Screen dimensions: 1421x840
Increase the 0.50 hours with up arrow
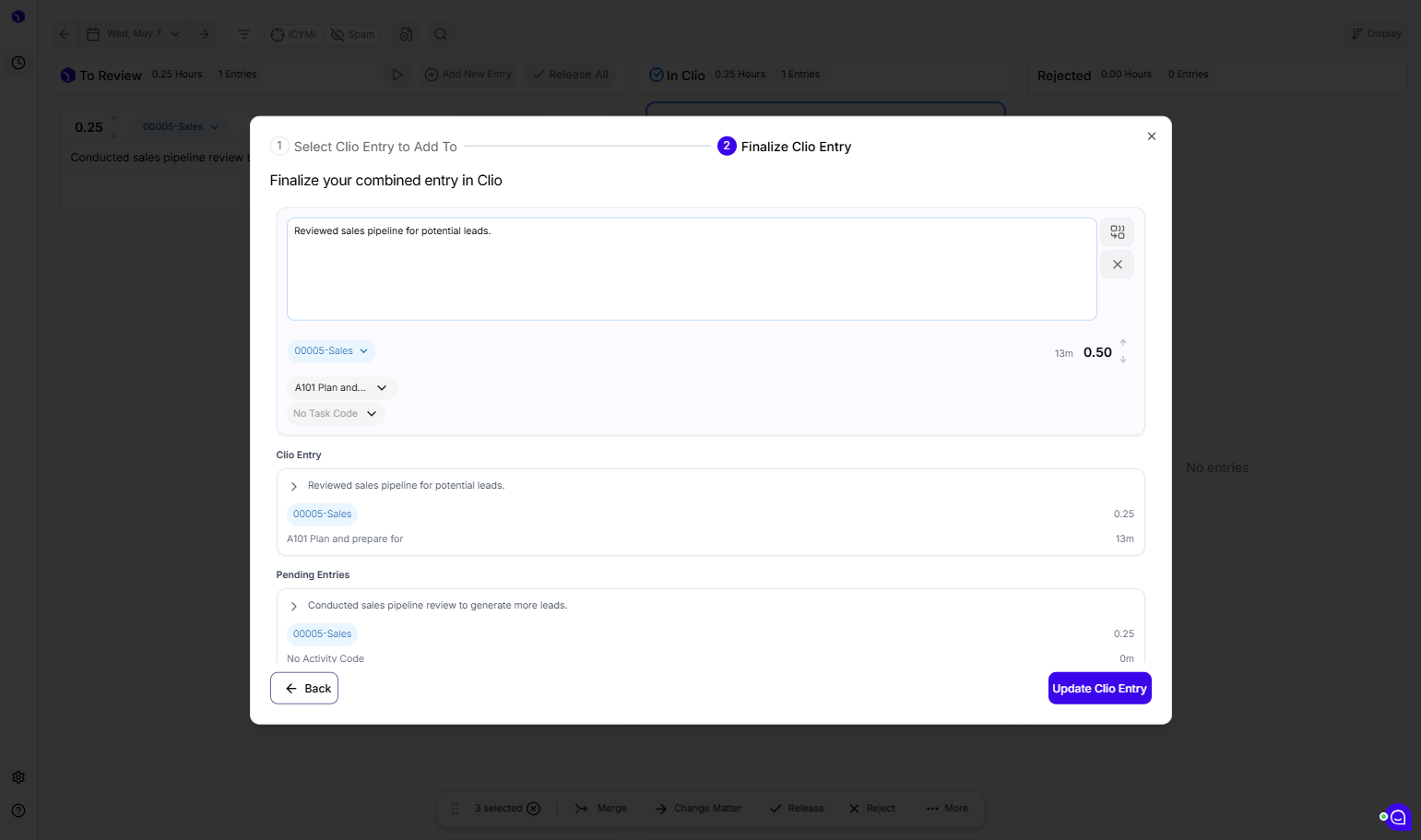1122,343
